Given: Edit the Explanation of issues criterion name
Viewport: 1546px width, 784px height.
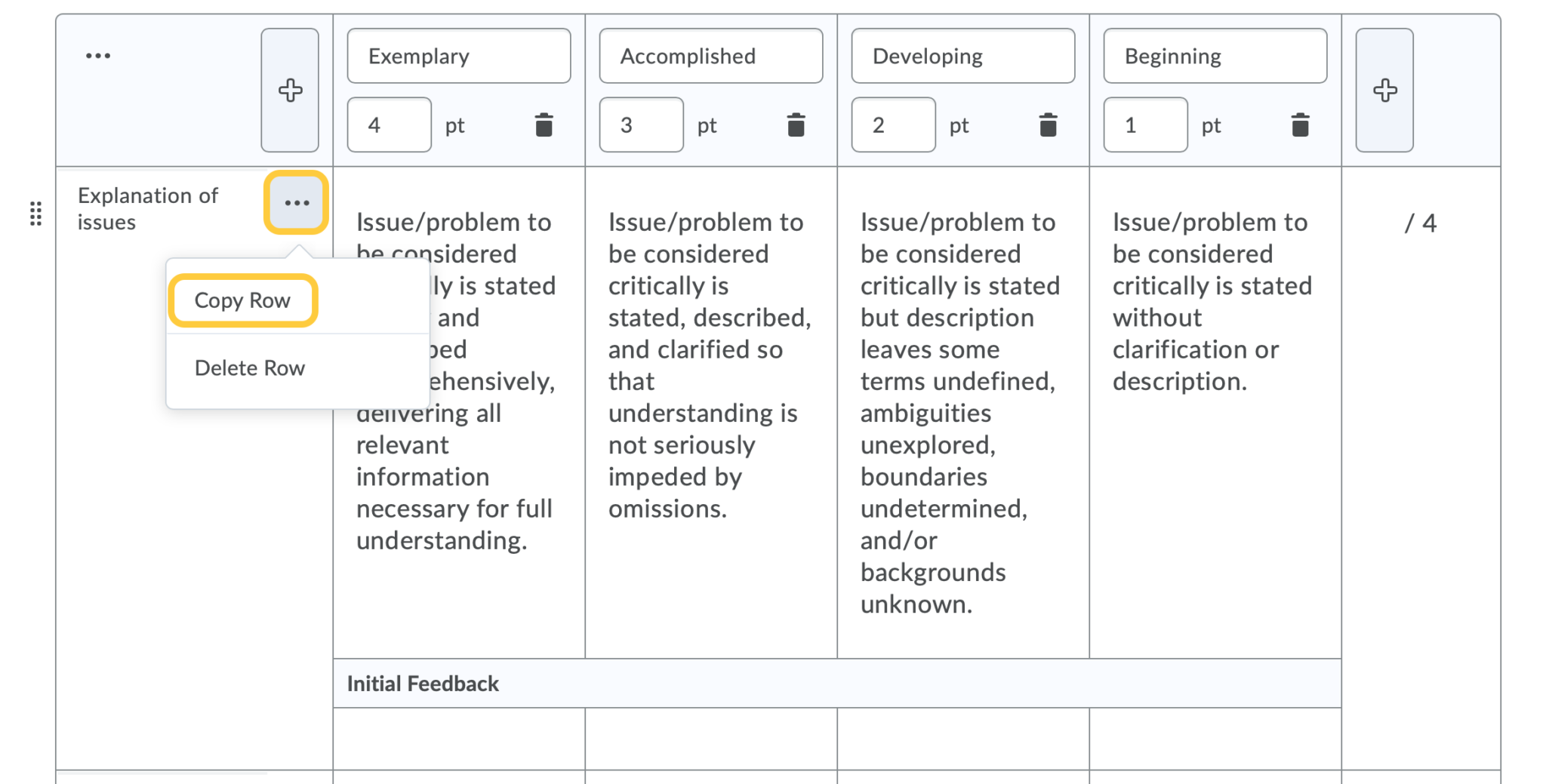Looking at the screenshot, I should 148,209.
